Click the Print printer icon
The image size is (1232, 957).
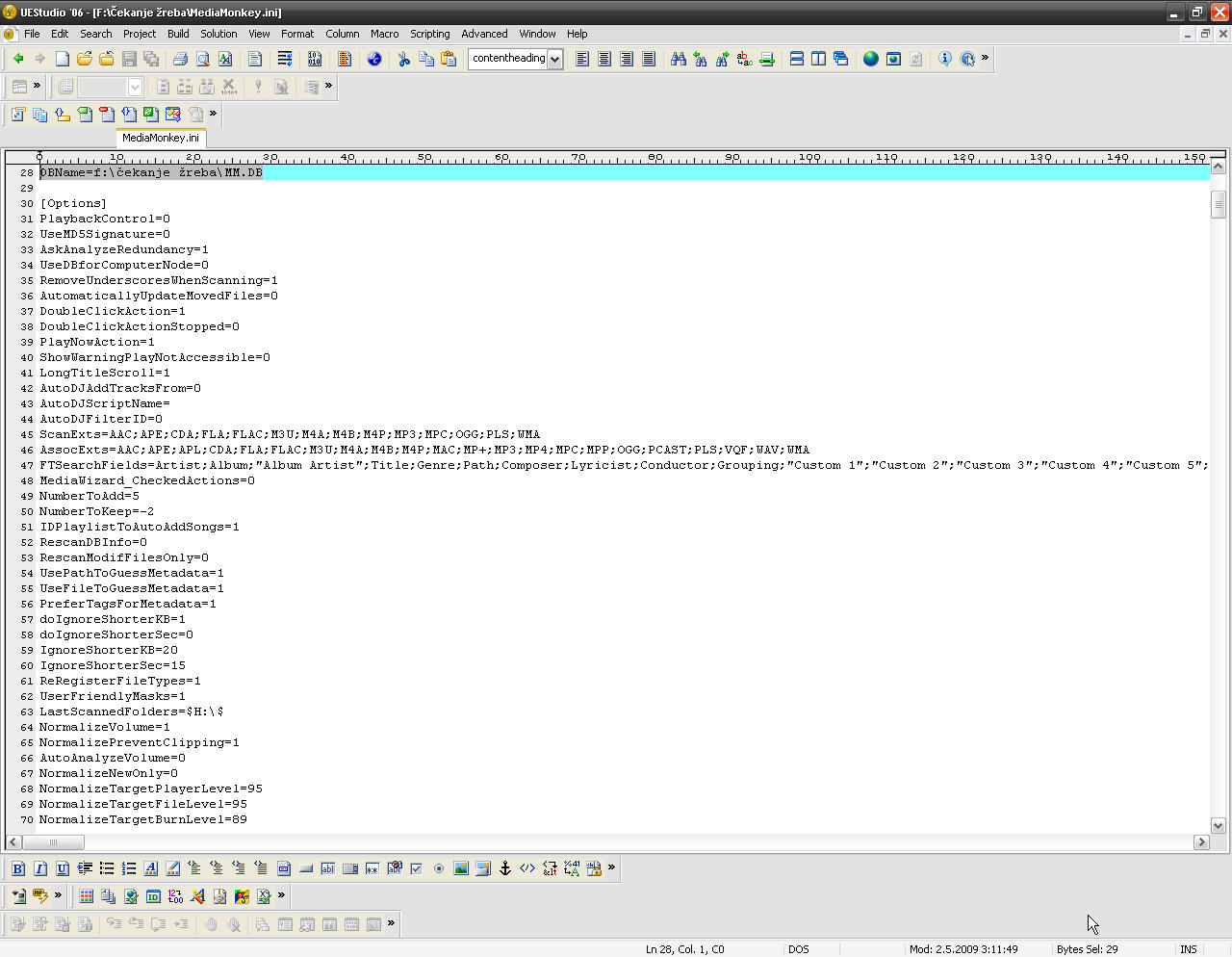[180, 59]
